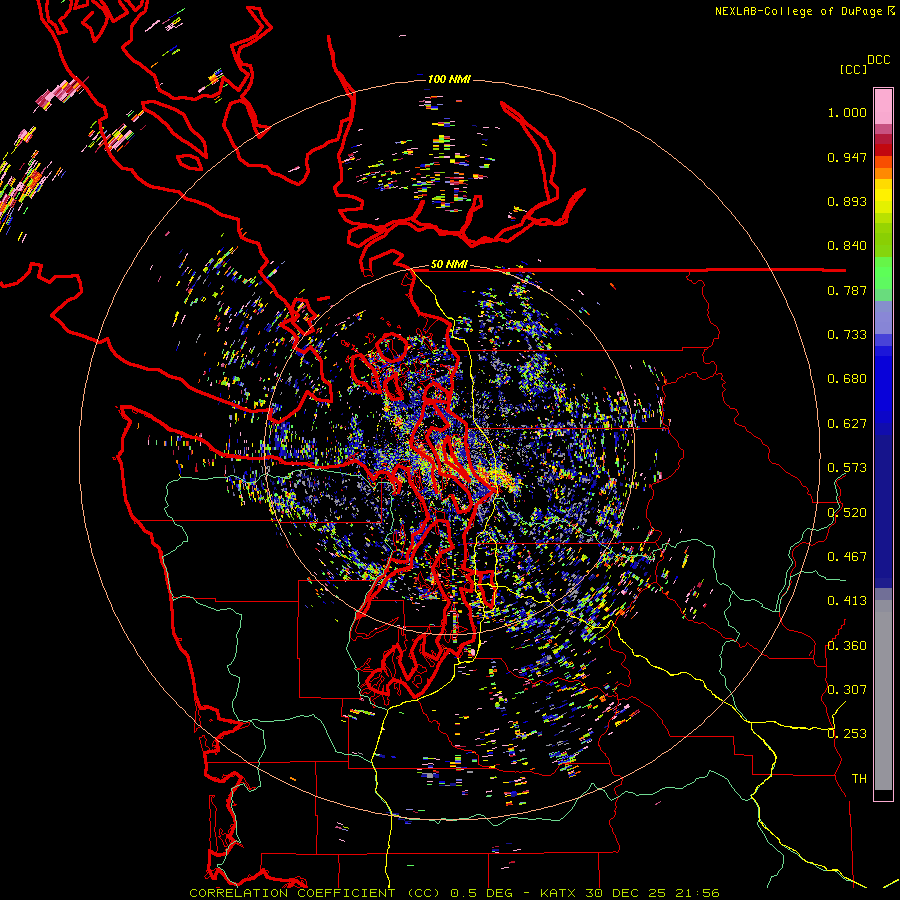Pick the bright green color bar segment
The height and width of the screenshot is (900, 900).
[x=883, y=273]
